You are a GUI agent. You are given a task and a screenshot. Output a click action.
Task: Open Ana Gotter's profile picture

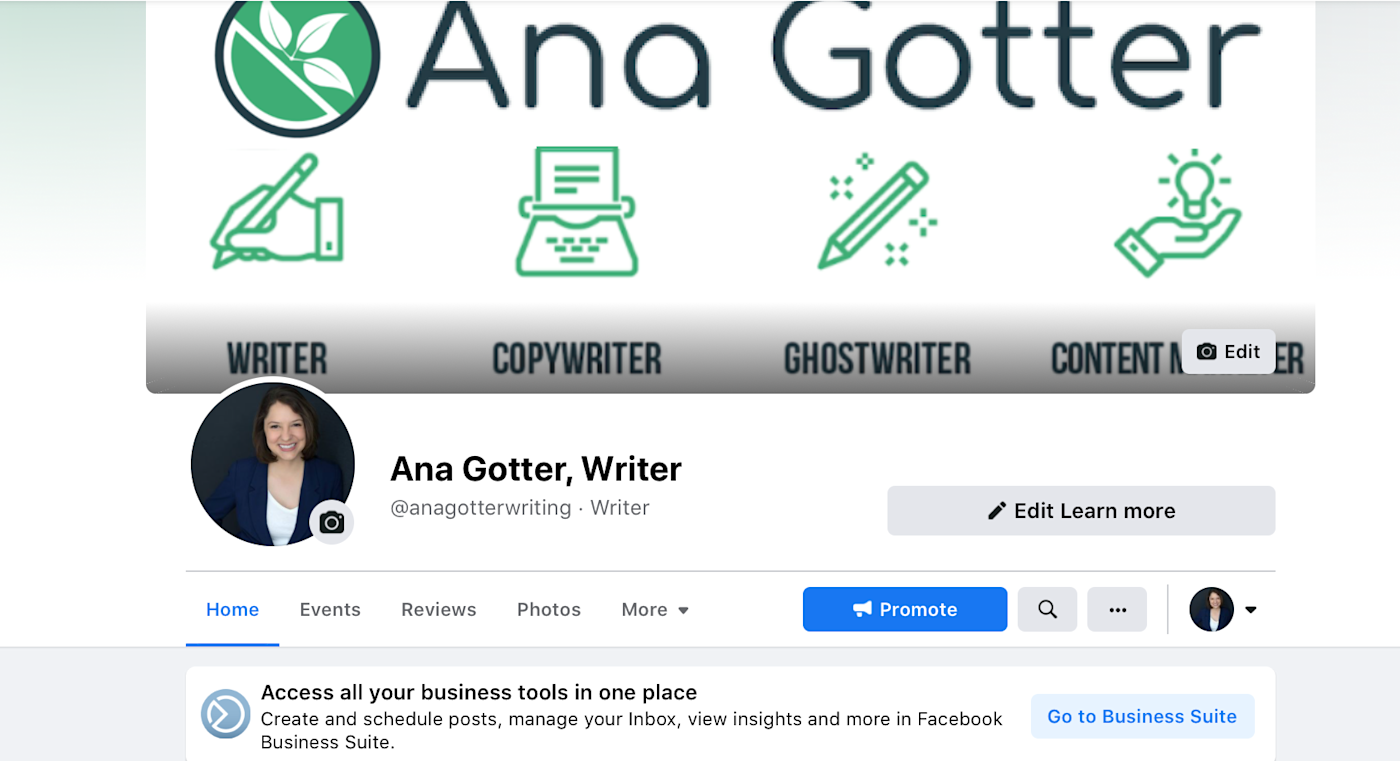[272, 464]
